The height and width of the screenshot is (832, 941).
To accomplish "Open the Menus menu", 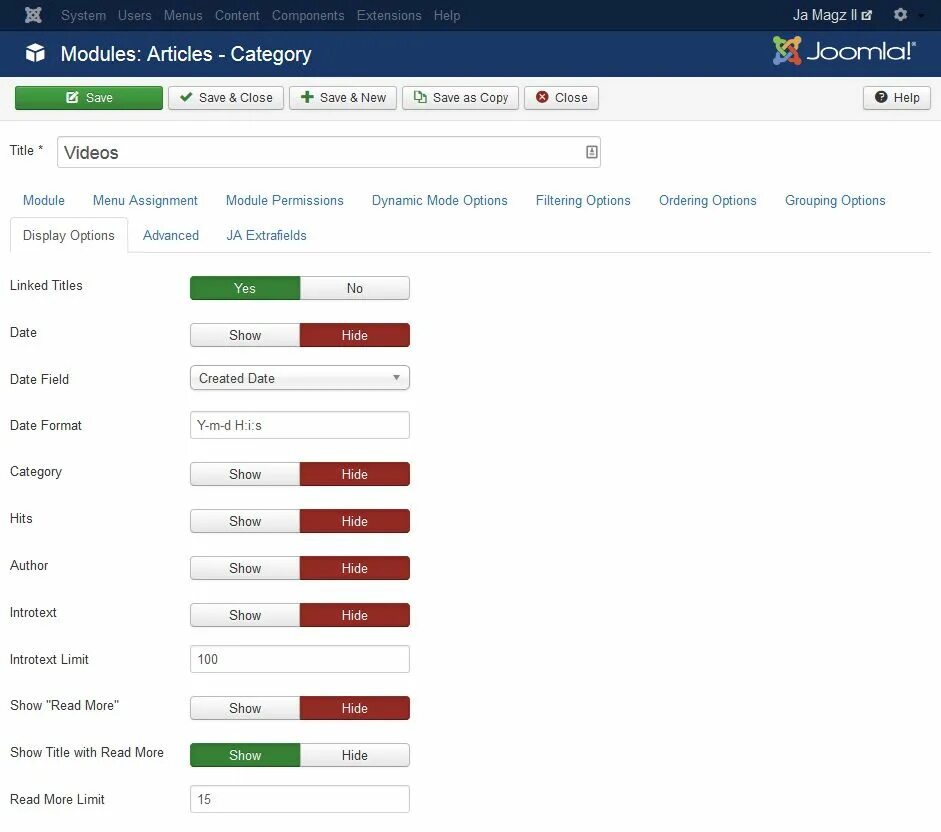I will point(183,16).
